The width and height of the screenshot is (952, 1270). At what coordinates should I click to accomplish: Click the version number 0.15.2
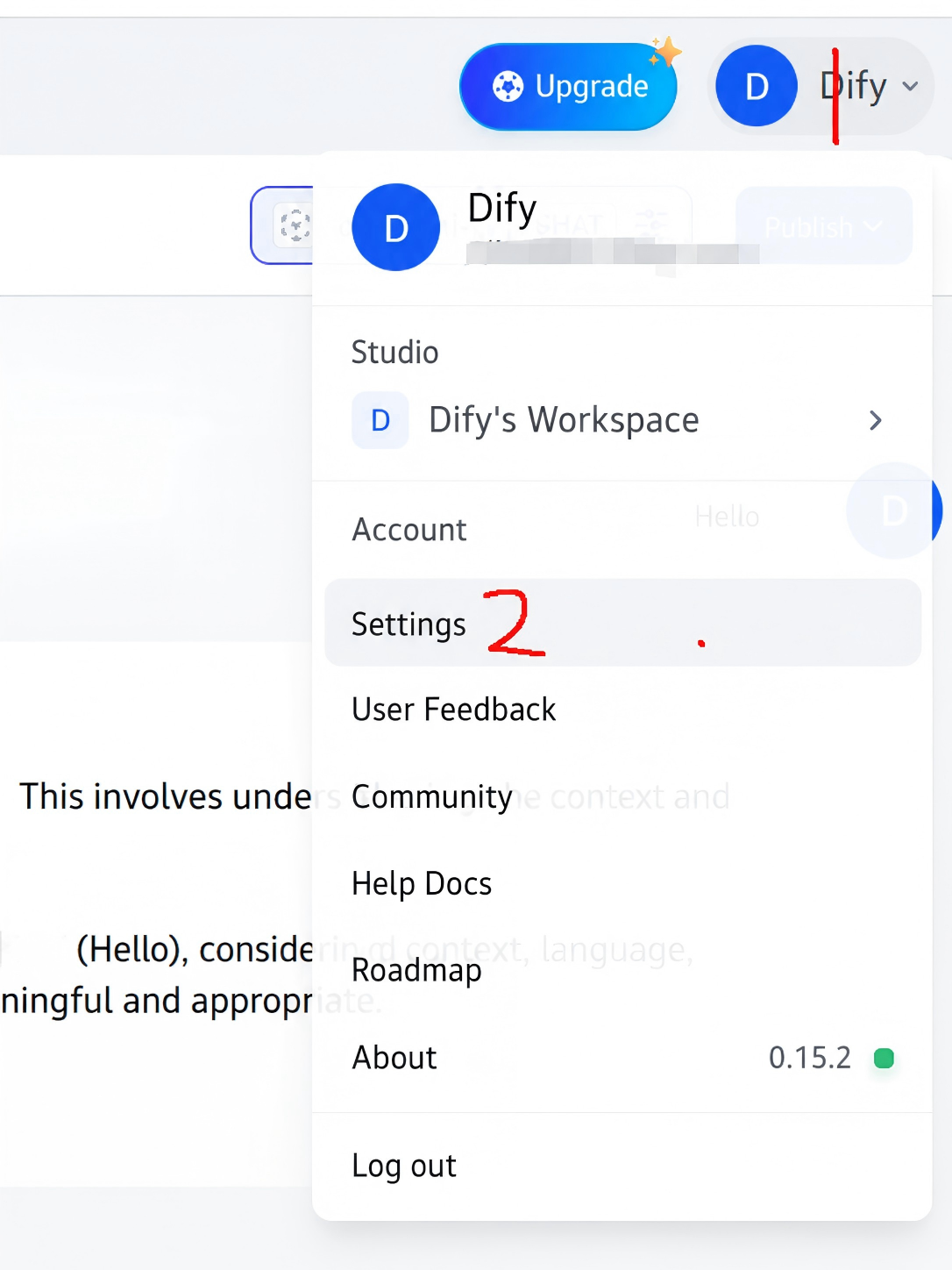[x=810, y=1058]
